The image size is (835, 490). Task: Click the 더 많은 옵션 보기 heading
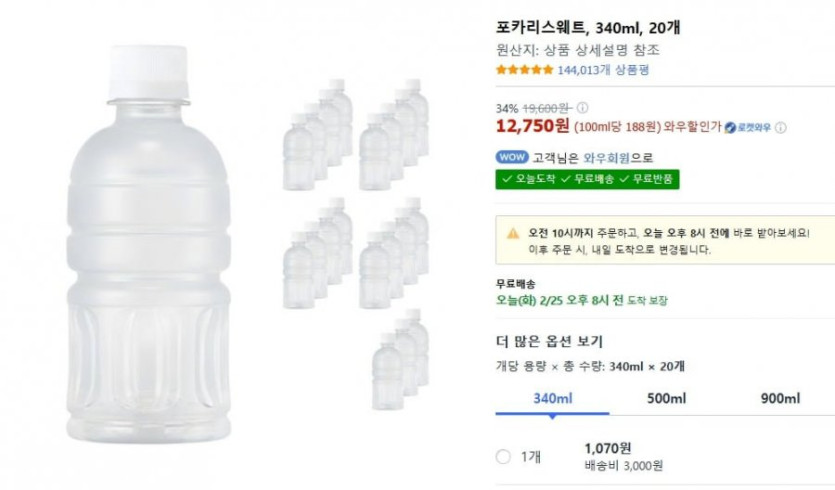(549, 341)
